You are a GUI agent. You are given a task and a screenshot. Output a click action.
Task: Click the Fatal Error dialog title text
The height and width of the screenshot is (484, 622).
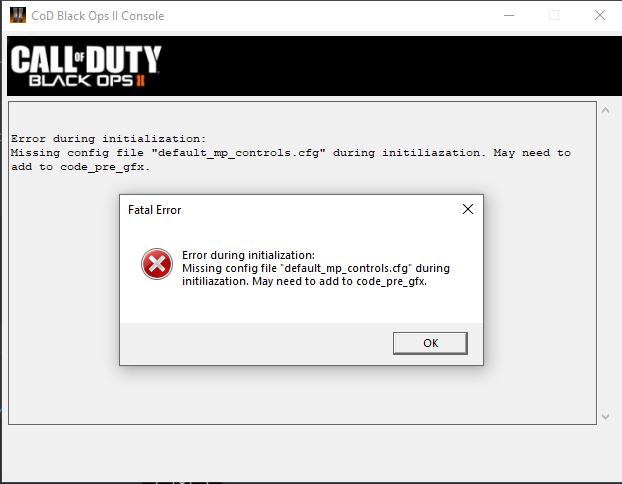[154, 210]
